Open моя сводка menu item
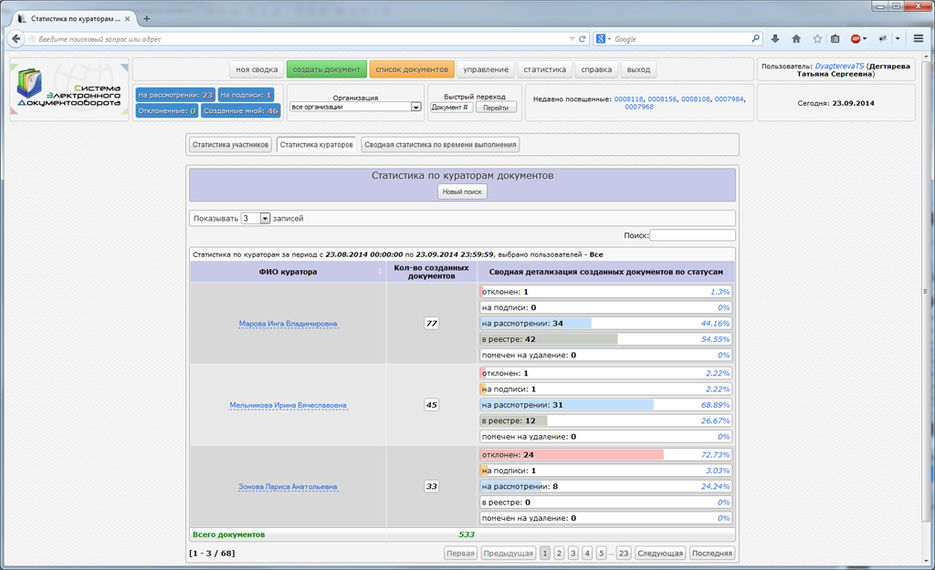This screenshot has width=935, height=570. coord(256,69)
